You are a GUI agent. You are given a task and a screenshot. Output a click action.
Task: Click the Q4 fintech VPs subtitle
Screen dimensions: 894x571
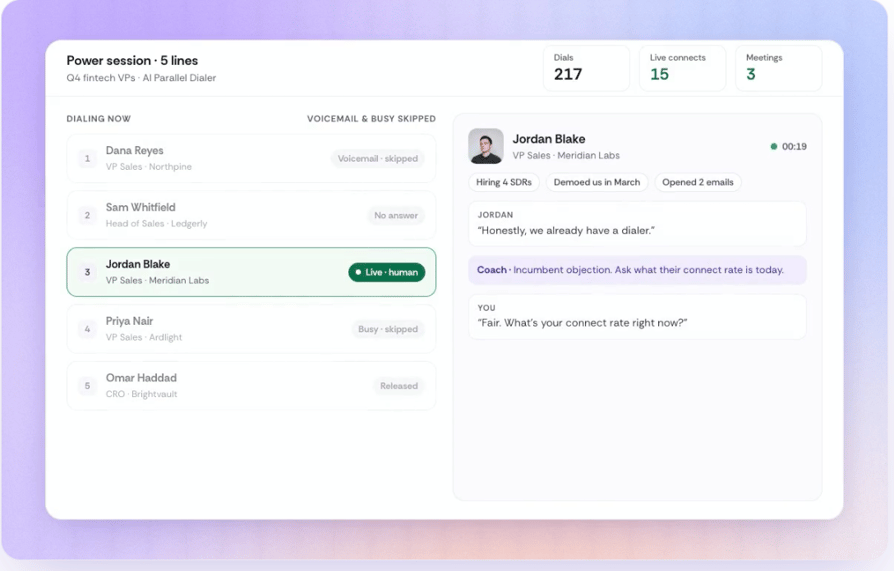click(141, 78)
